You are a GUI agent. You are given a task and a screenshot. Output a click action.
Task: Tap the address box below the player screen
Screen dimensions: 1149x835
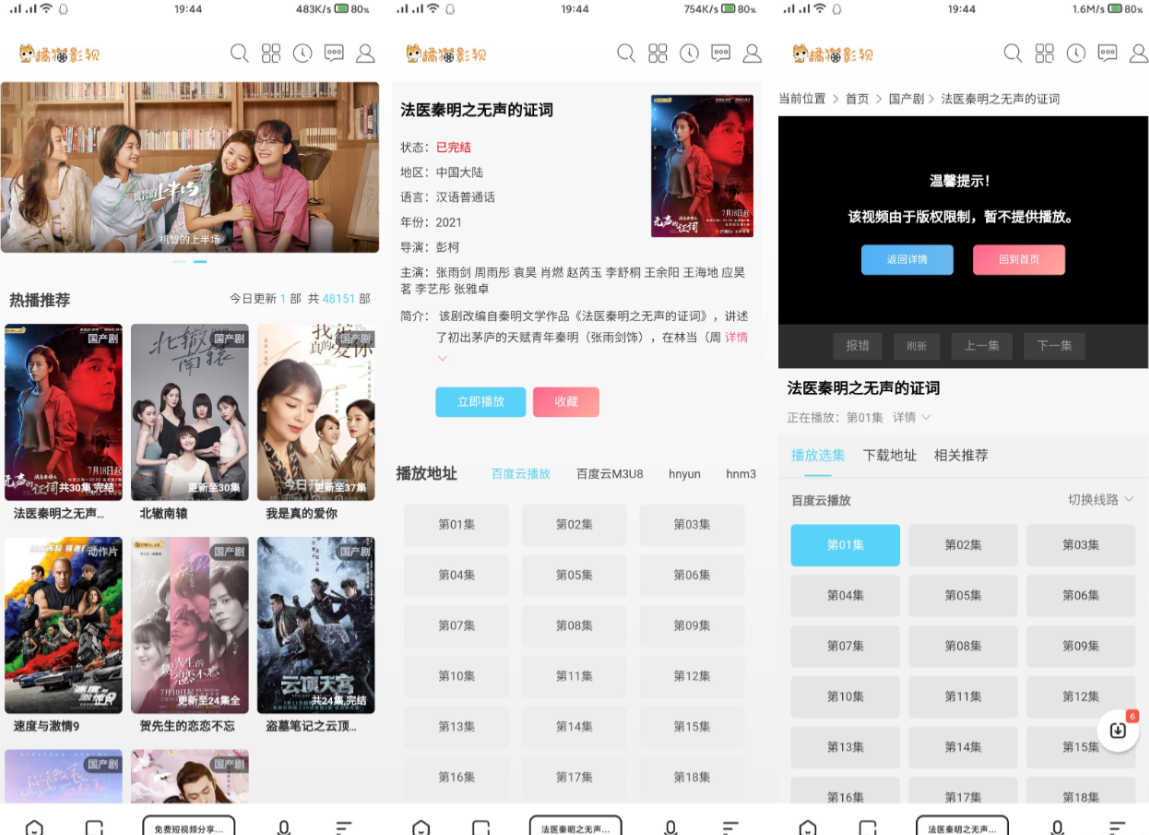coord(962,827)
